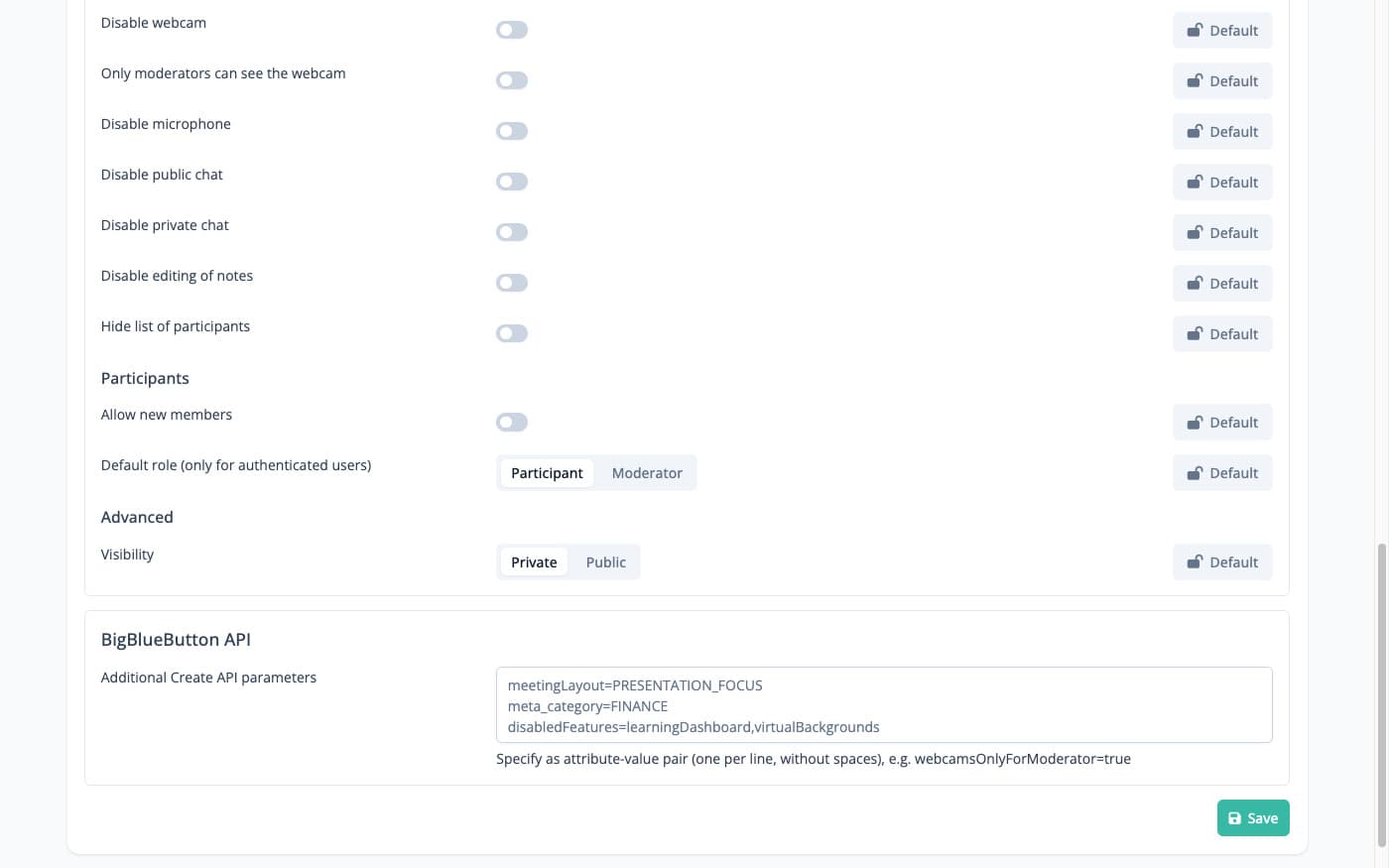Screen dimensions: 1389x868
Task: Turn on Disable private chat
Action: (x=512, y=233)
